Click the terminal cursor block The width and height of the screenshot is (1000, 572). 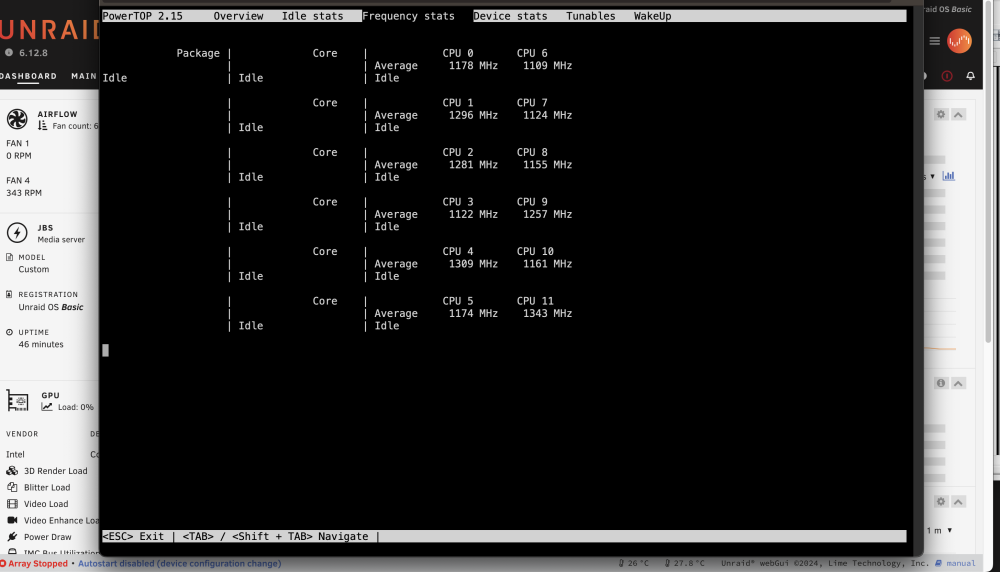tap(105, 350)
